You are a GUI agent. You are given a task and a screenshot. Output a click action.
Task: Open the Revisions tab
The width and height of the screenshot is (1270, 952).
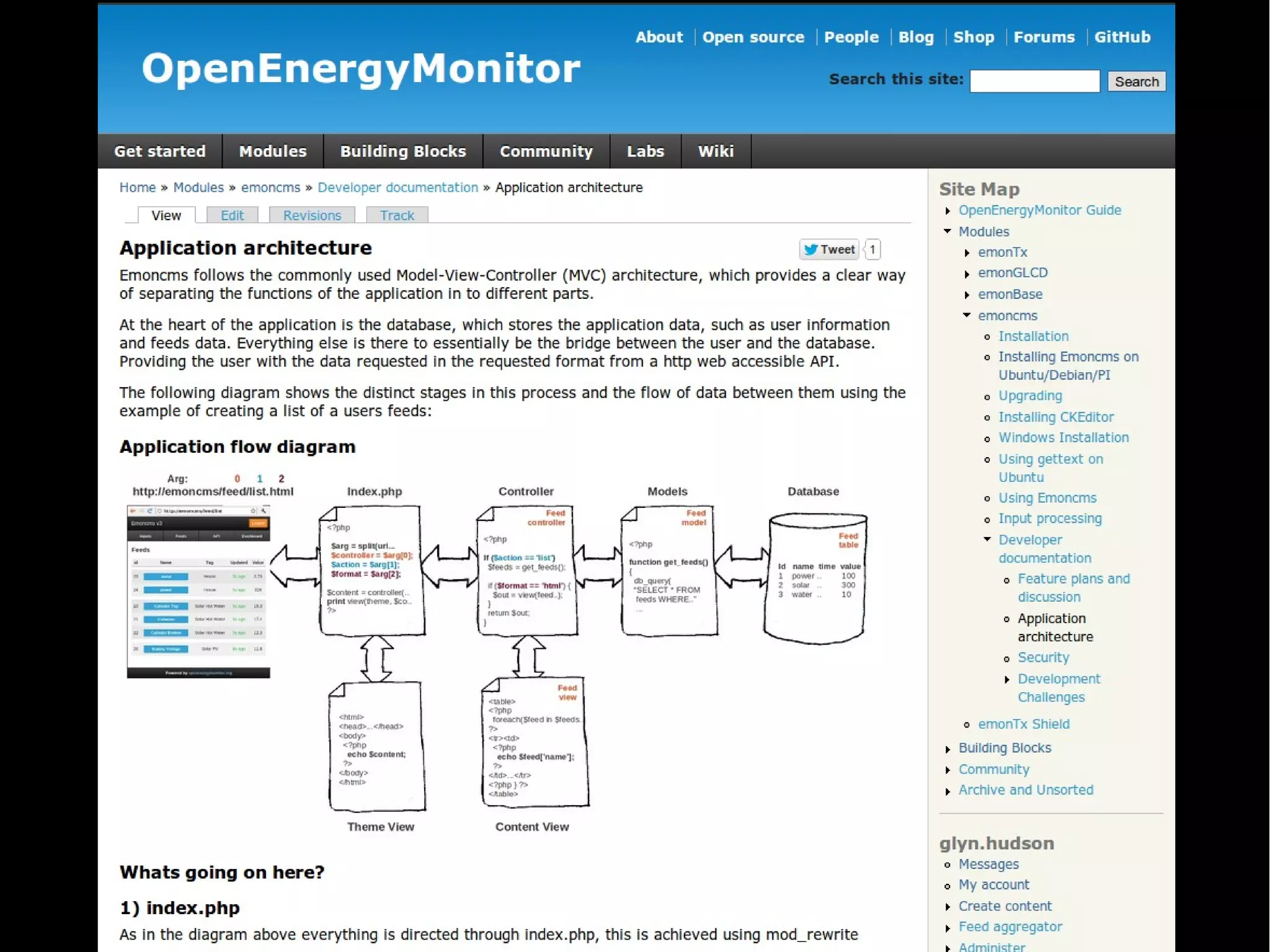[x=312, y=215]
